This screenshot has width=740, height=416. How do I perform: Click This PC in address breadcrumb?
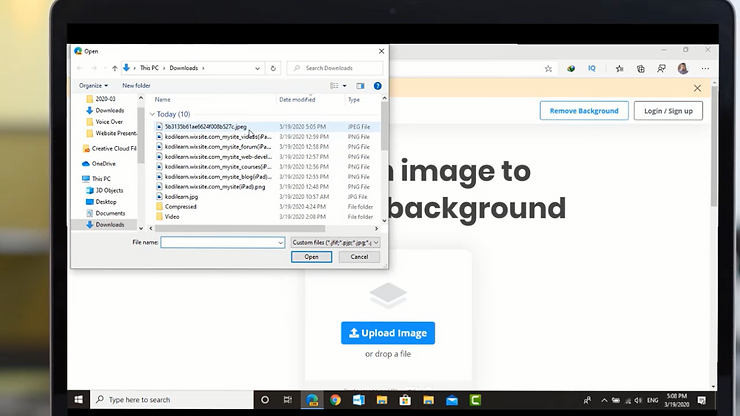[149, 68]
